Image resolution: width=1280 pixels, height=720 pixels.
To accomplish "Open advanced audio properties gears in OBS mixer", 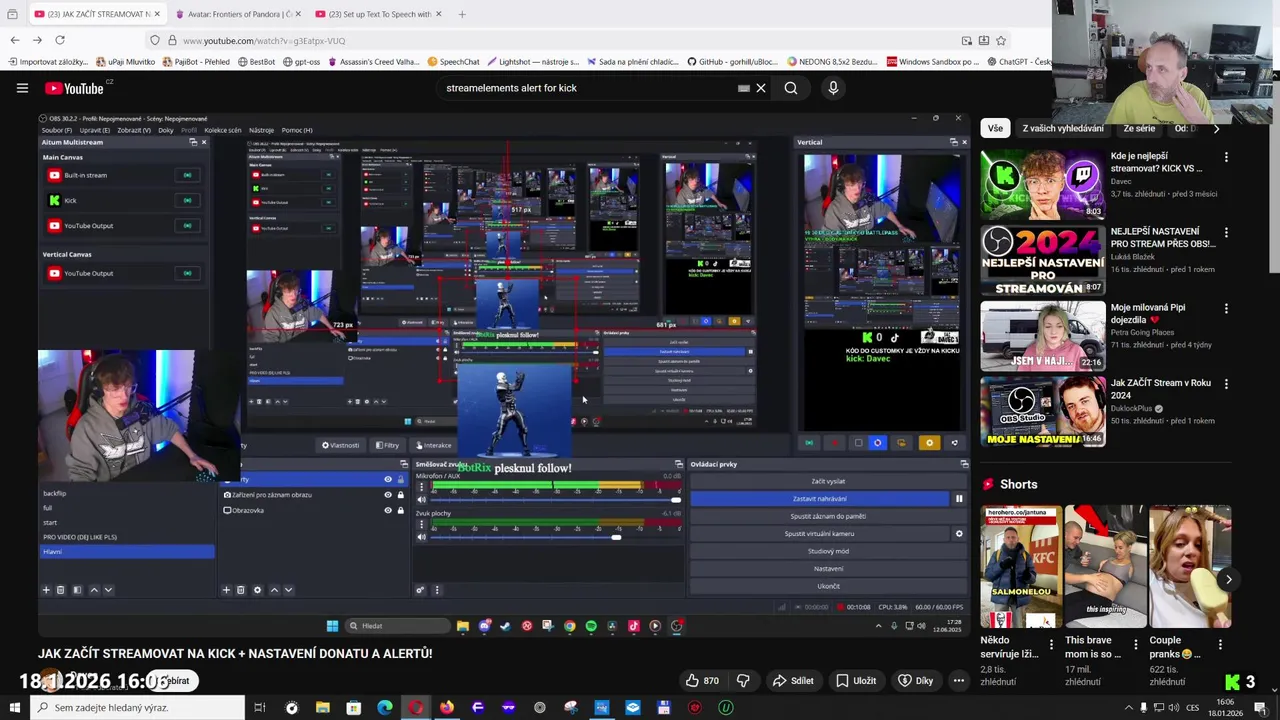I will [421, 590].
